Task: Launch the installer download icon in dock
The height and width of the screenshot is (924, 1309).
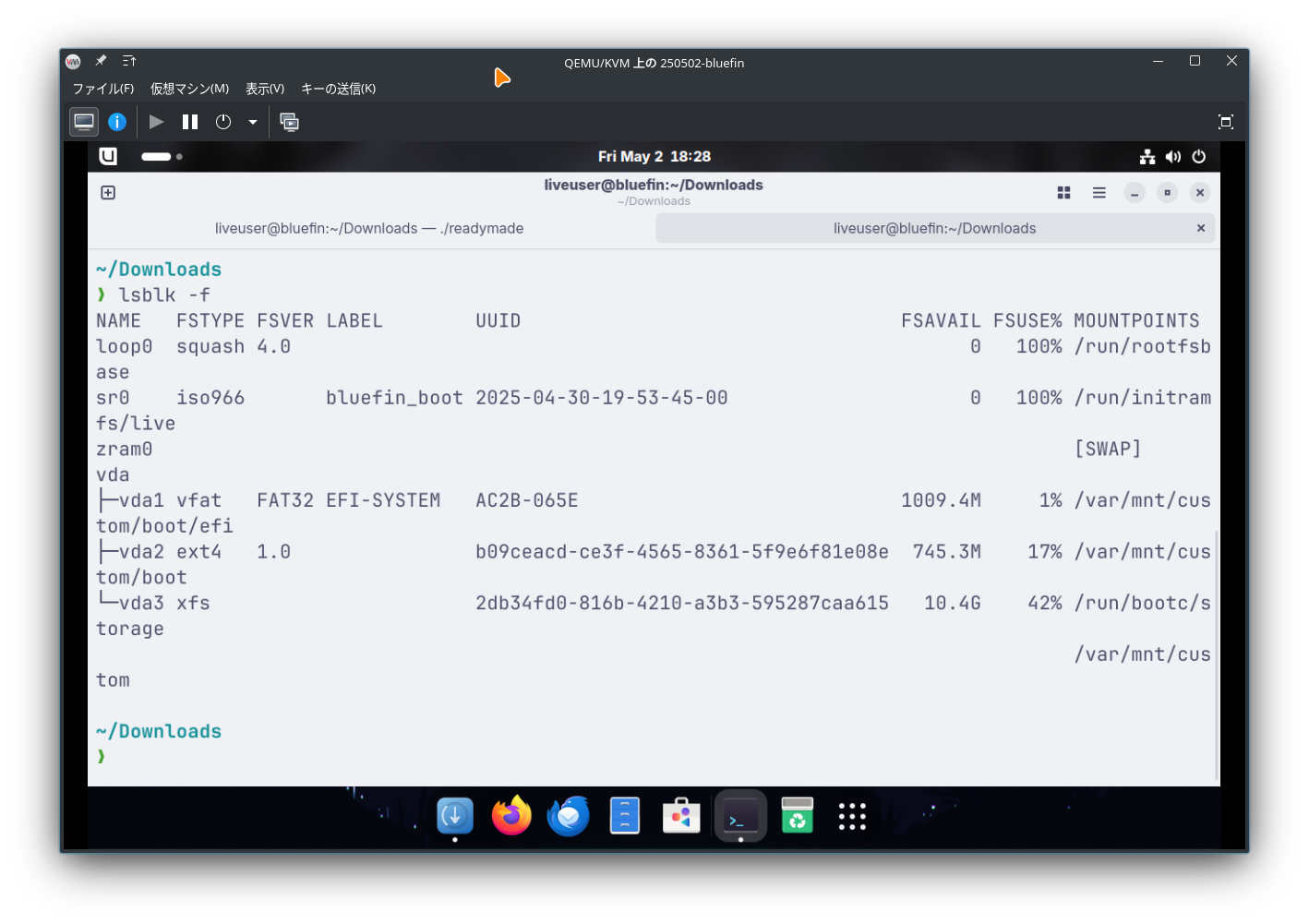Action: (455, 816)
